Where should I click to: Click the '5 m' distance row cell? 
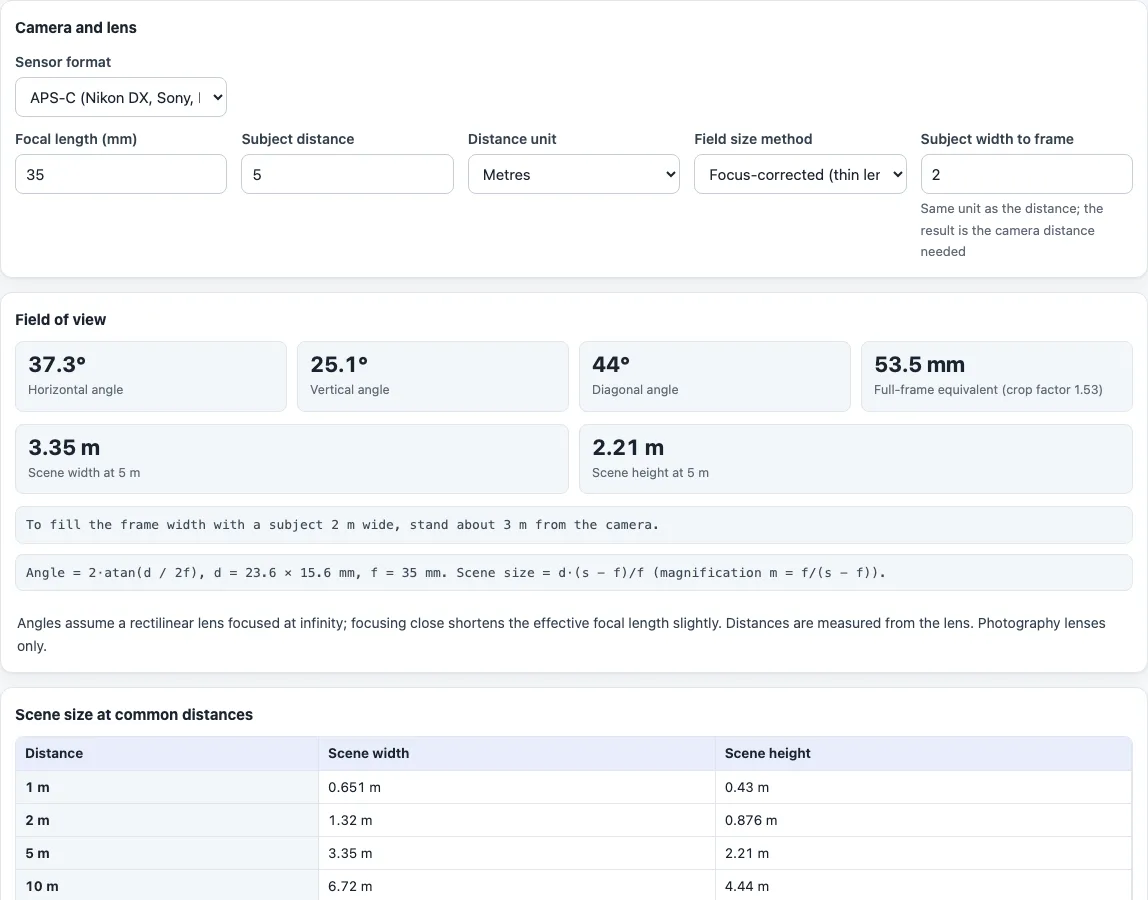pos(167,853)
